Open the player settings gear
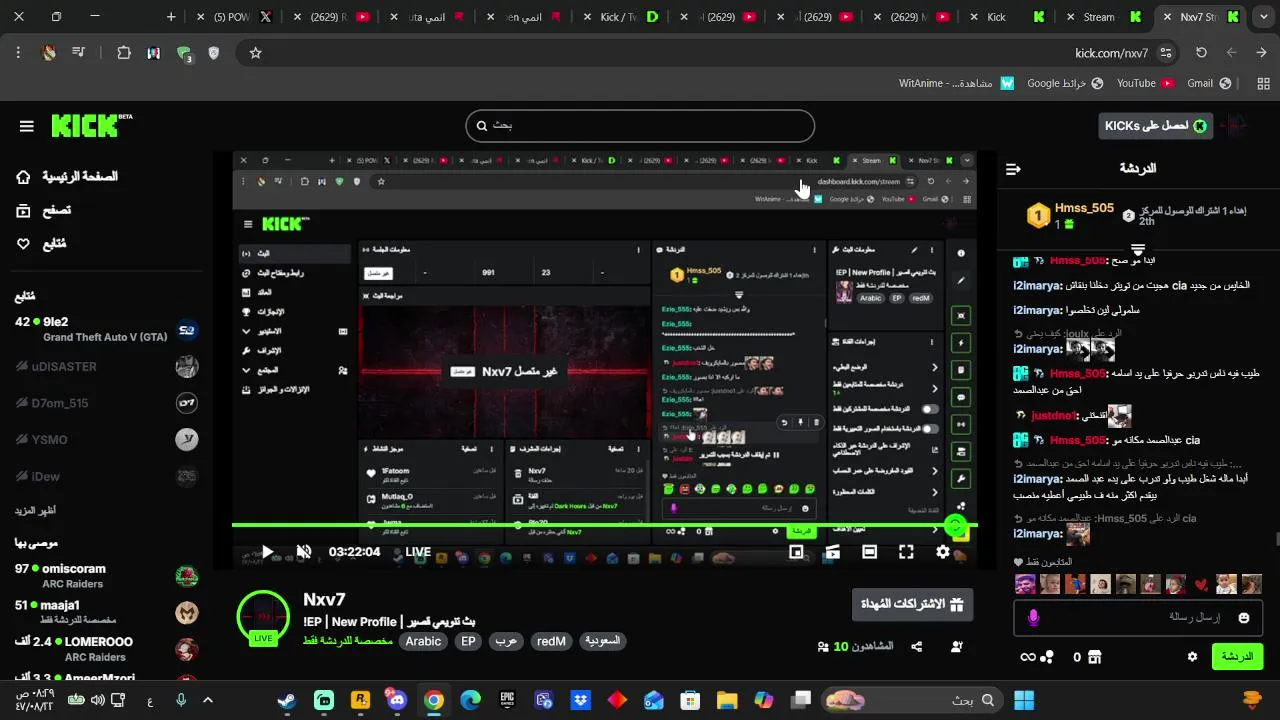Viewport: 1280px width, 720px height. [942, 552]
